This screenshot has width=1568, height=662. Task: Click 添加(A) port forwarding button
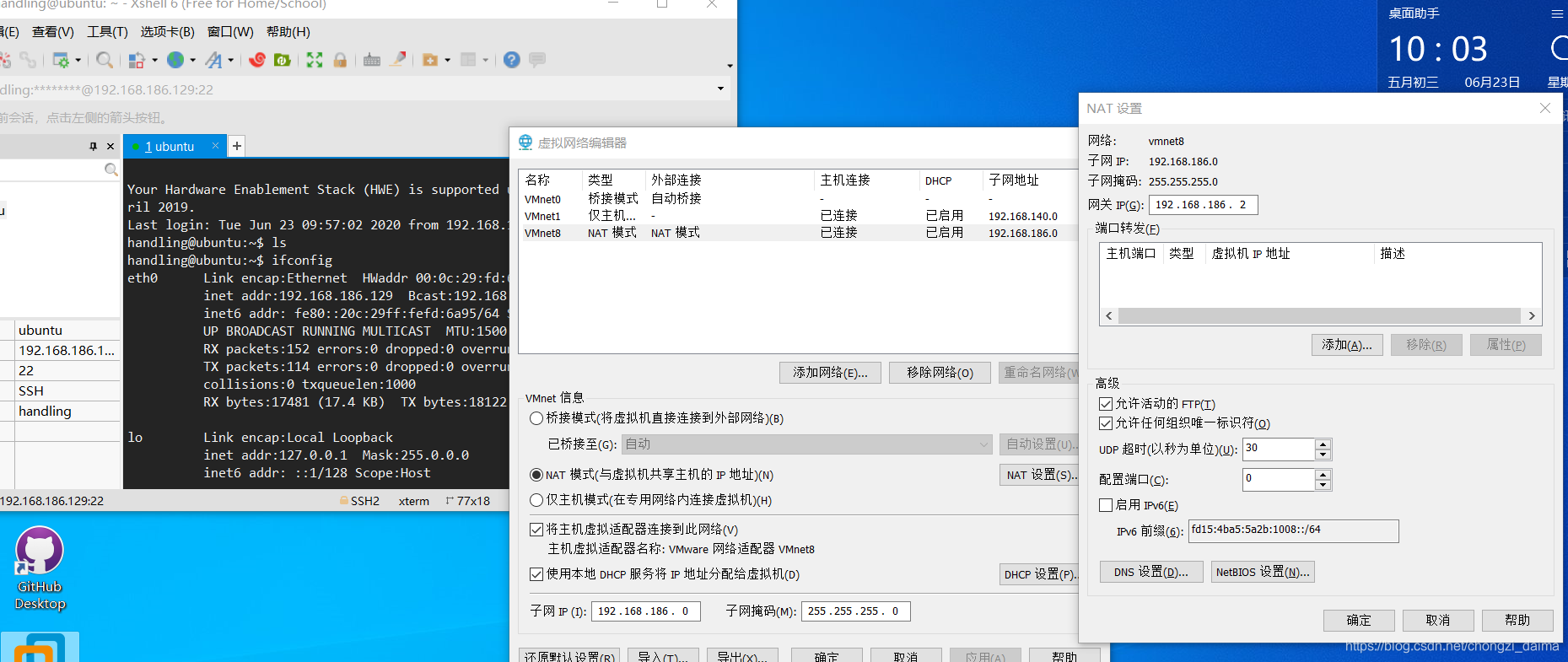pos(1347,345)
